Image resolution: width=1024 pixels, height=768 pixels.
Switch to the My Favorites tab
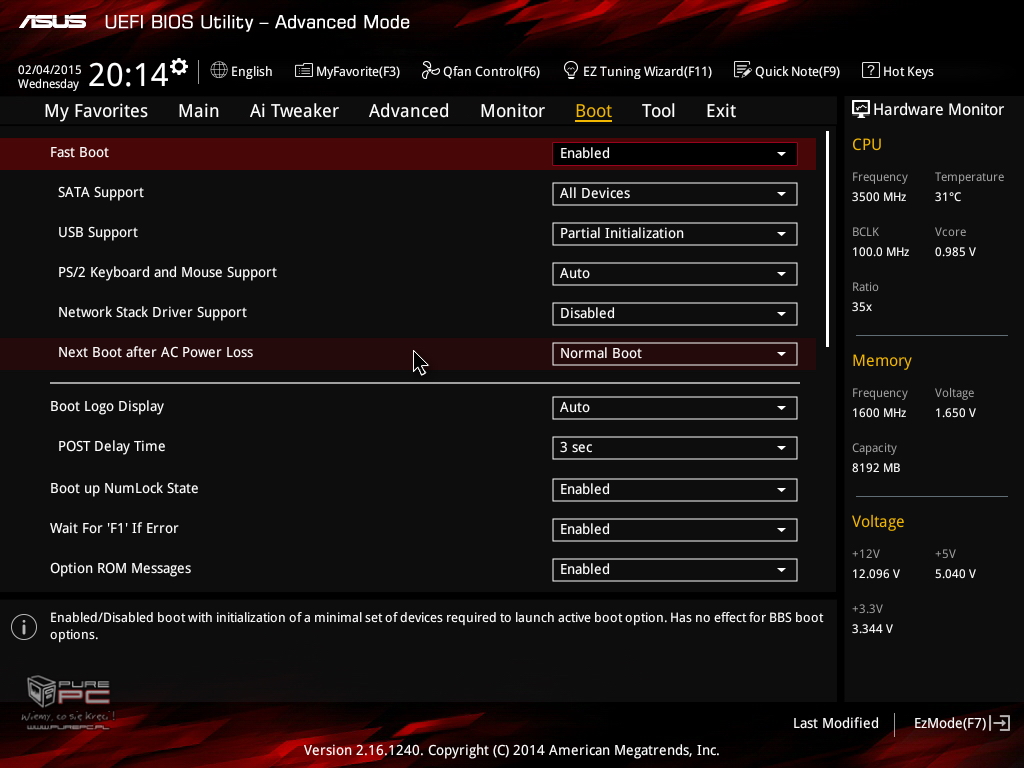tap(96, 111)
